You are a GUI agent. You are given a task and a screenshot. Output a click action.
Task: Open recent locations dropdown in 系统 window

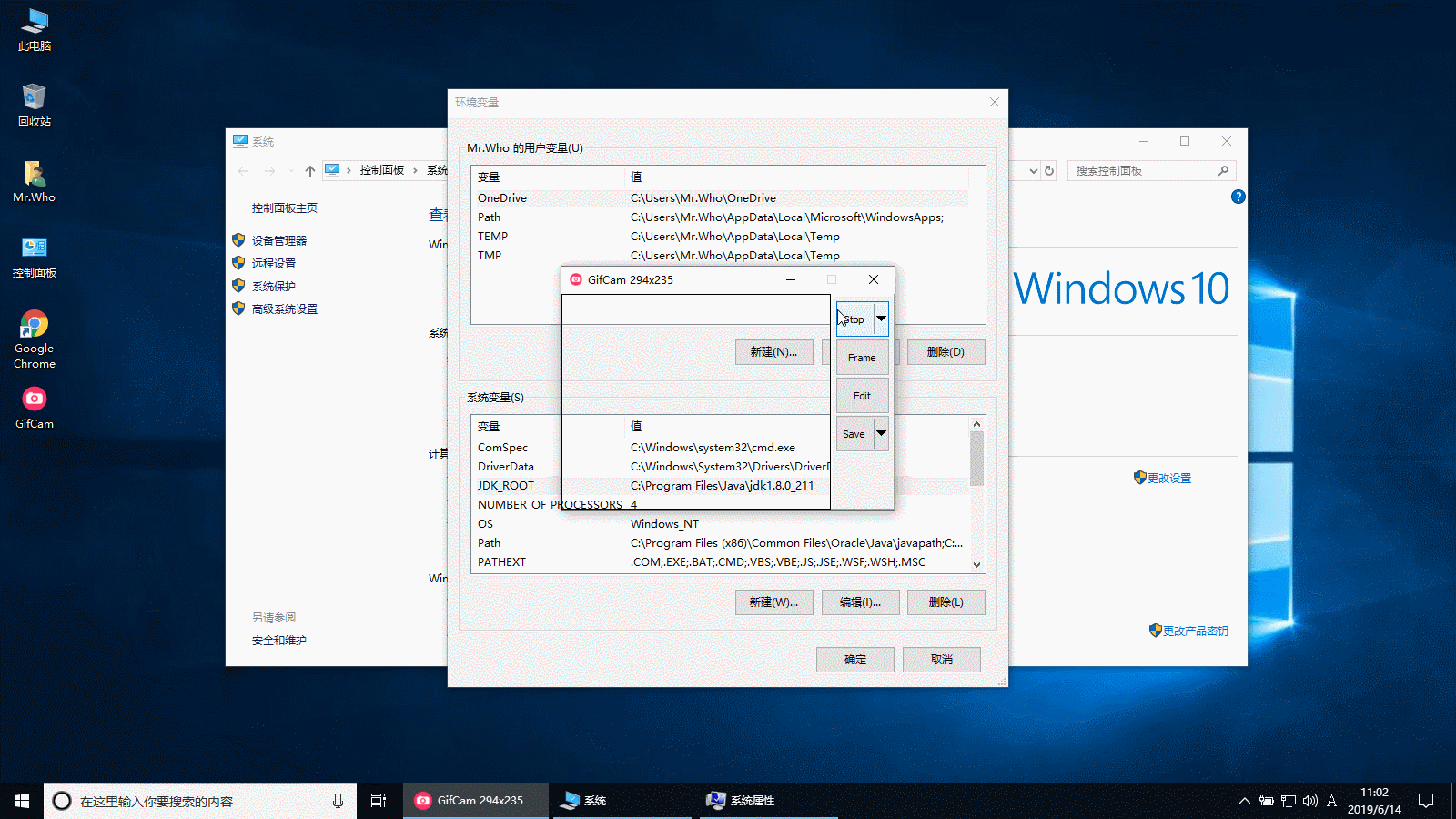(x=291, y=170)
